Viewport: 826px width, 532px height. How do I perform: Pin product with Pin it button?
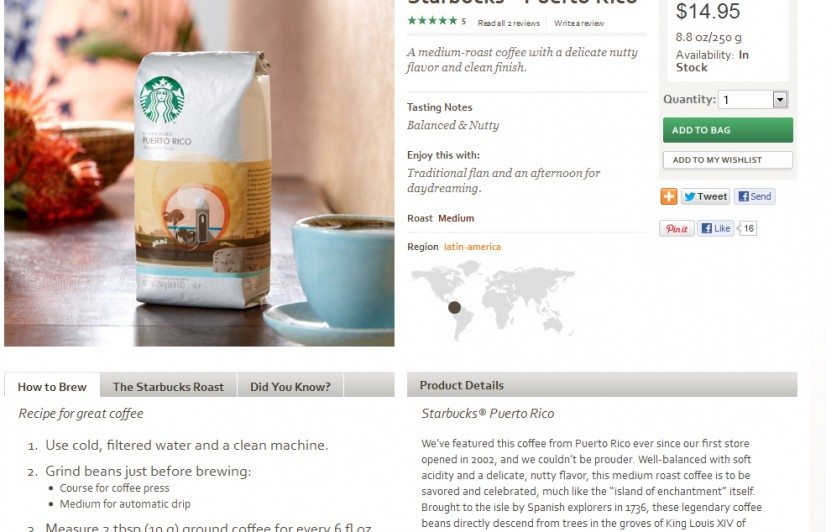[x=676, y=229]
